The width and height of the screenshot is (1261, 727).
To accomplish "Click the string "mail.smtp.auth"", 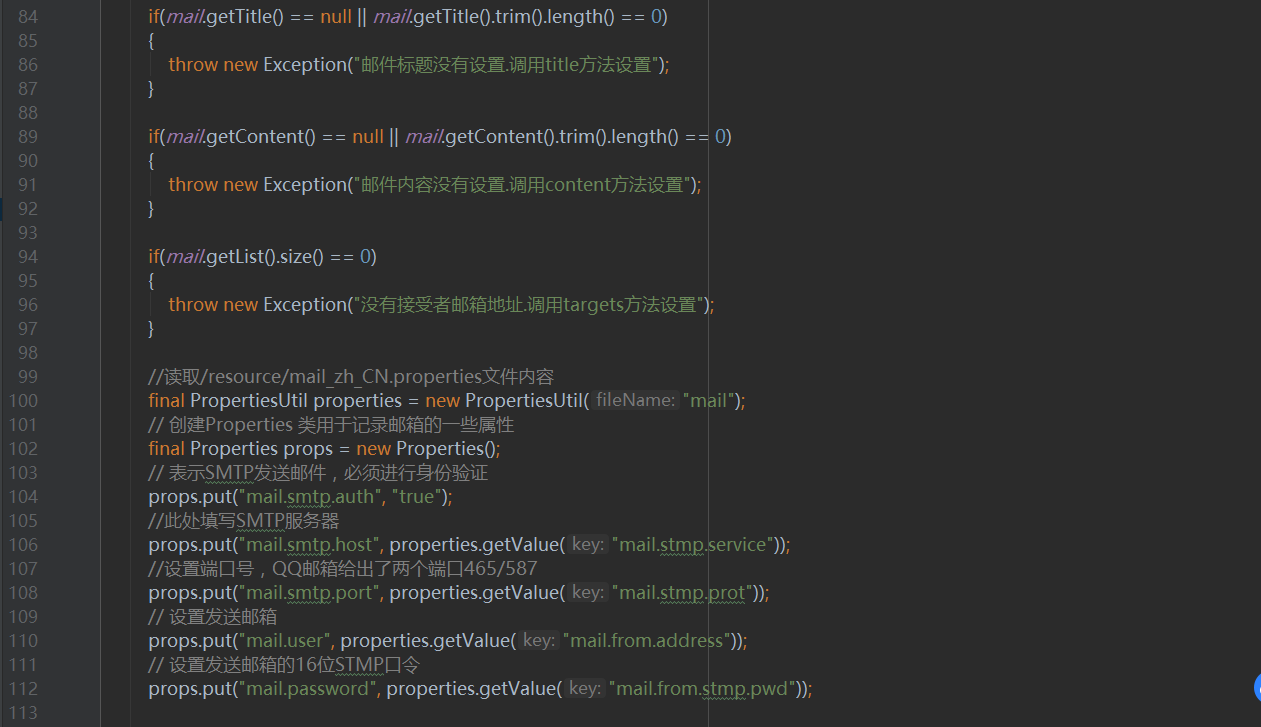I will [x=308, y=496].
